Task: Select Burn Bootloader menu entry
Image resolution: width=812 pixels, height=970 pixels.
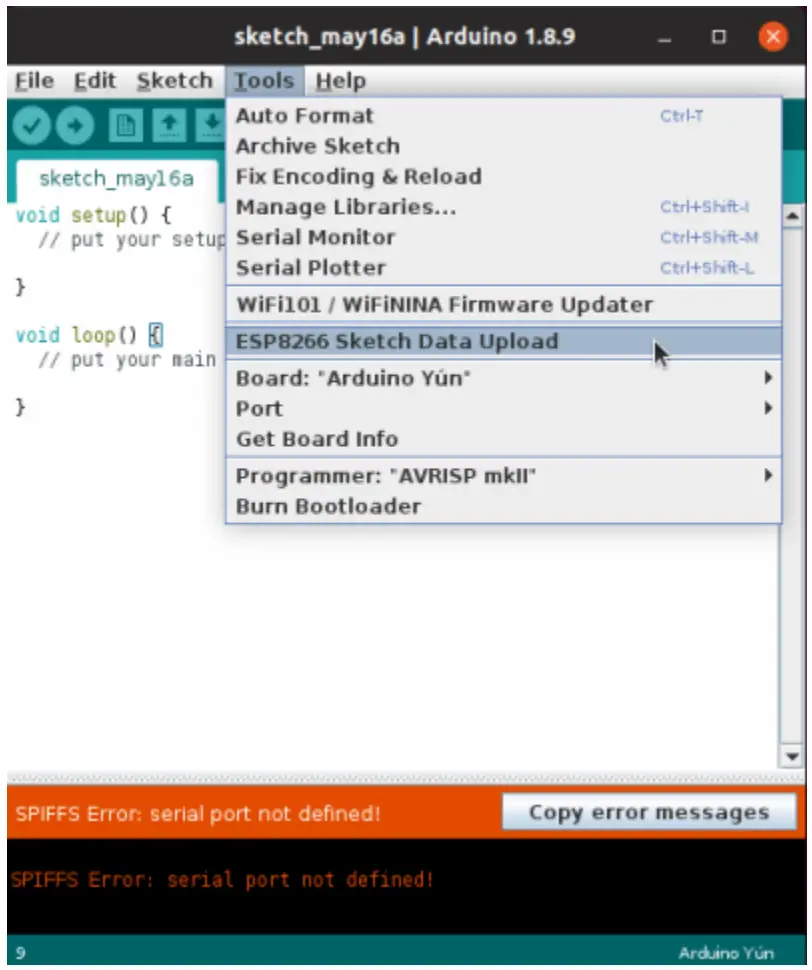Action: (503, 506)
